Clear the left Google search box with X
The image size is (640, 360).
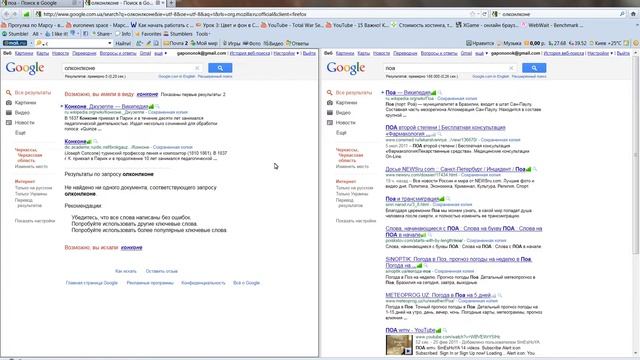(x=197, y=68)
